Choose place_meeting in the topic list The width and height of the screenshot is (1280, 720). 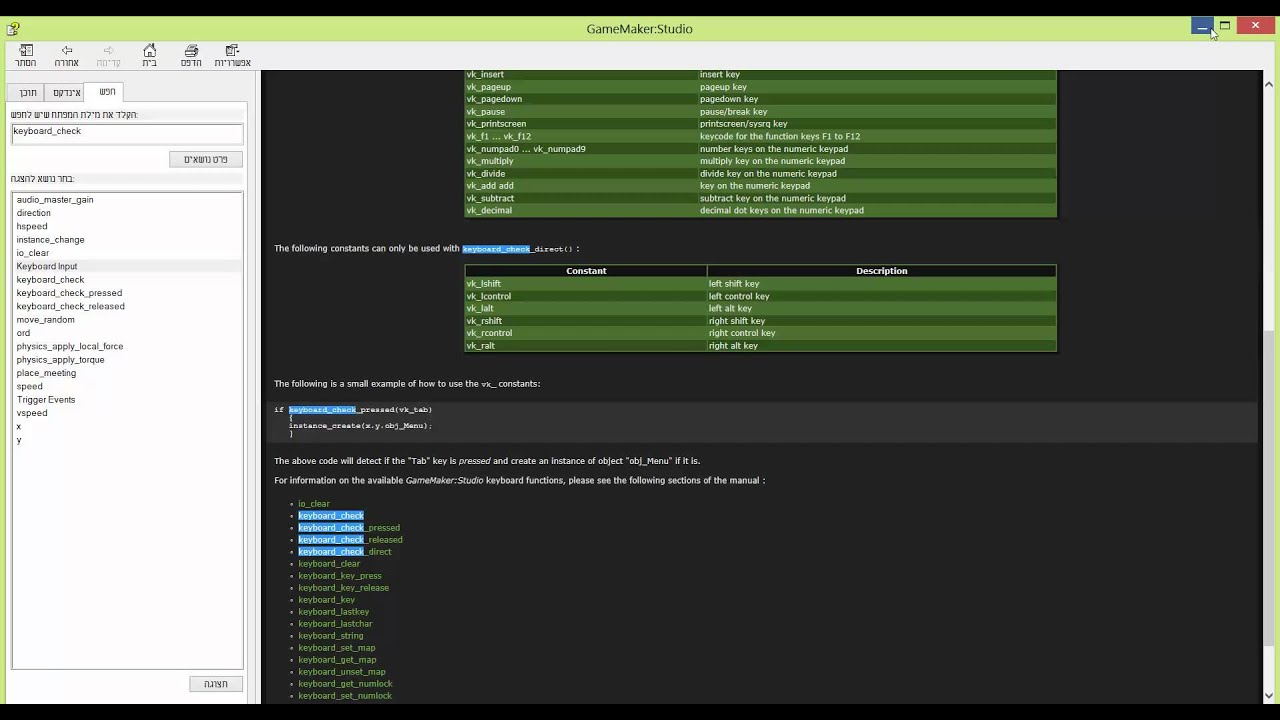click(x=46, y=373)
